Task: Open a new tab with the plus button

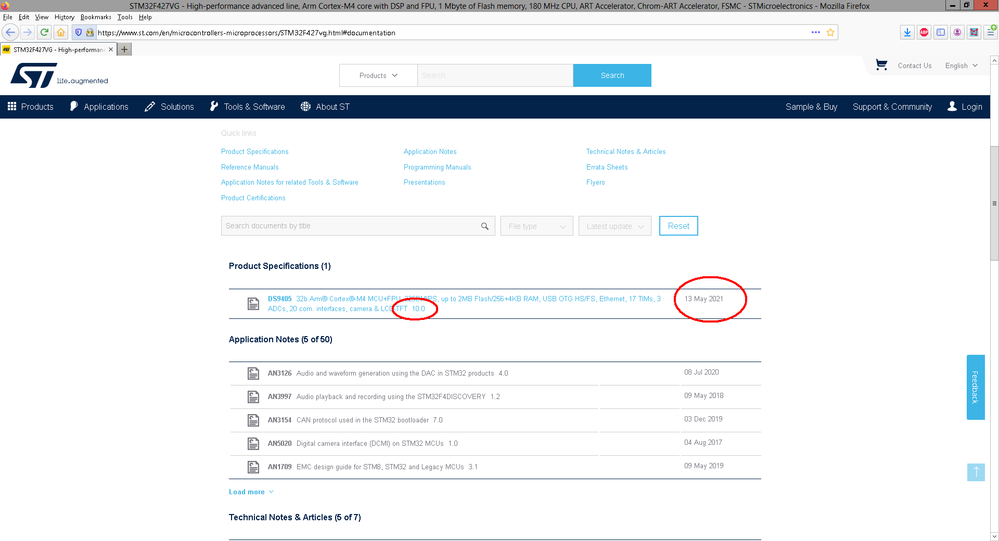Action: click(124, 50)
